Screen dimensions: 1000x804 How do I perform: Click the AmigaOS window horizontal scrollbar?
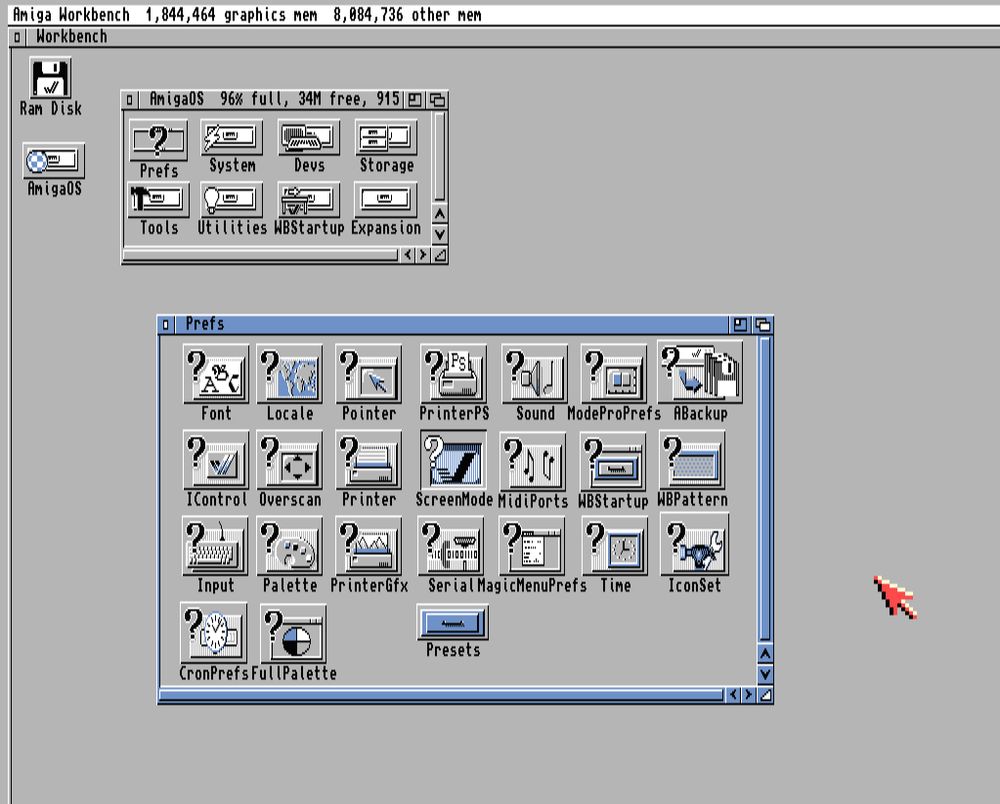coord(260,255)
